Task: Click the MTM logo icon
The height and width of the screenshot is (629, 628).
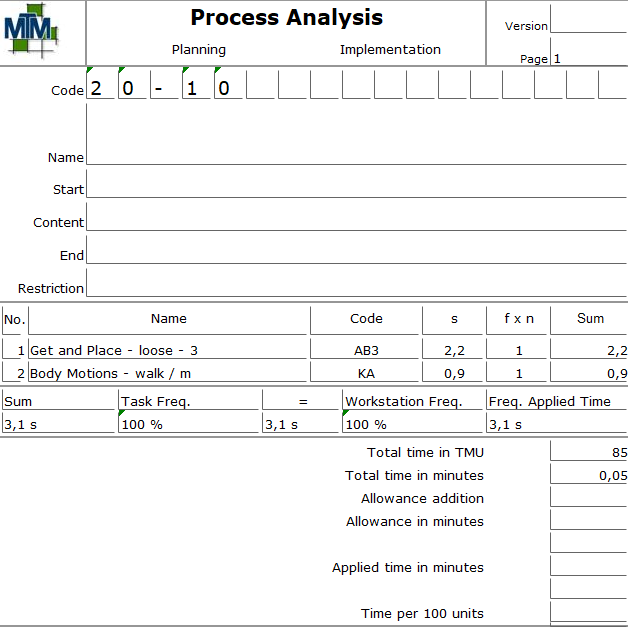Action: pyautogui.click(x=31, y=32)
